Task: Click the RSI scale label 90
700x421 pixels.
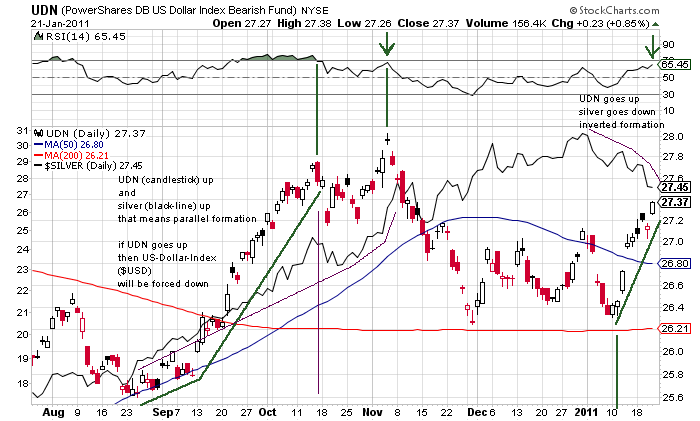Action: [x=668, y=45]
